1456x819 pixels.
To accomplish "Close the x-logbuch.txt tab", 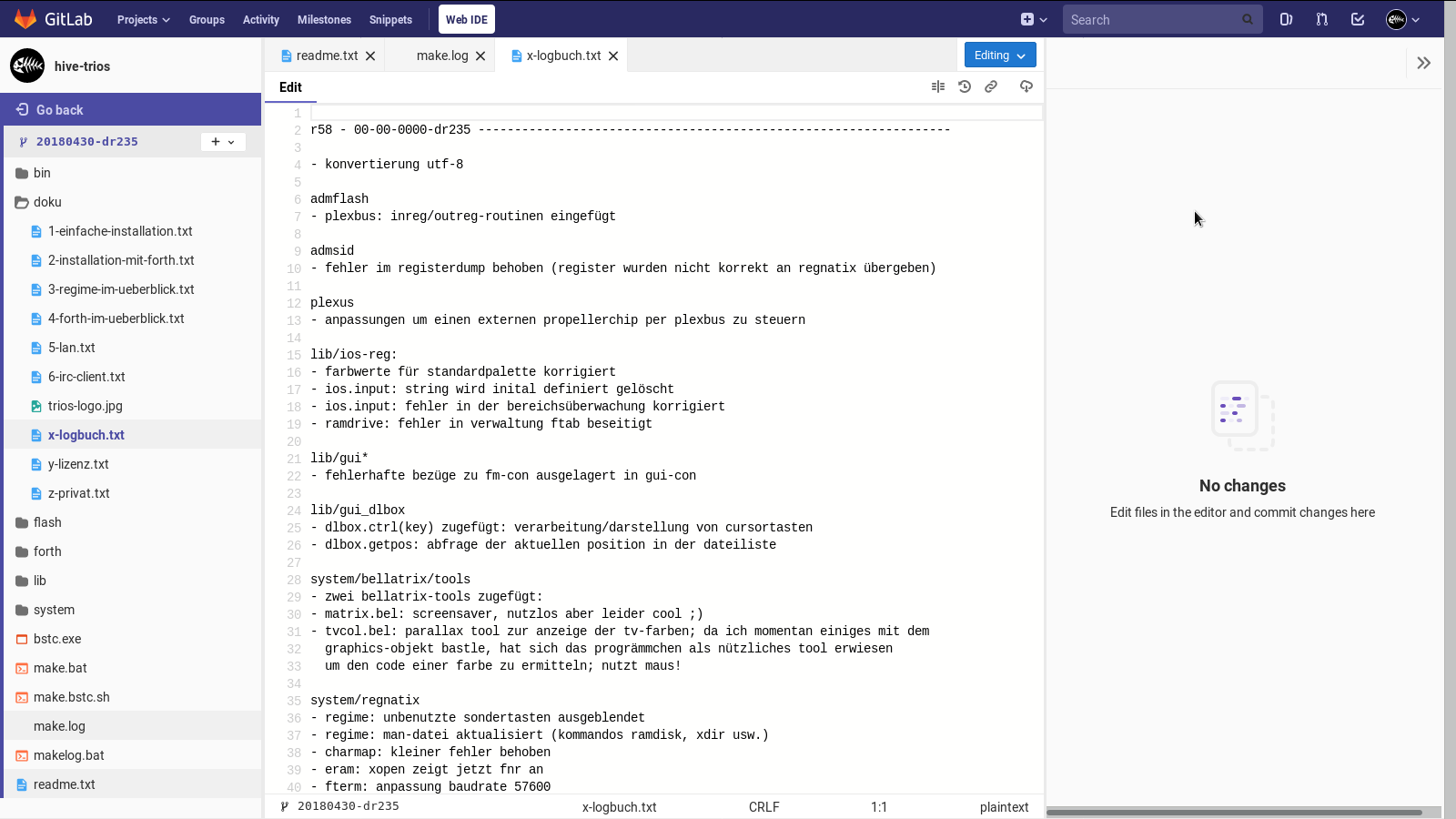I will 613,56.
